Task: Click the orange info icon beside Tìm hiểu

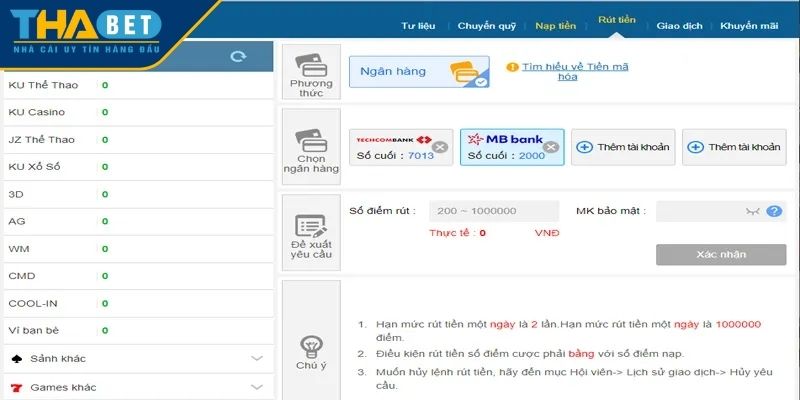Action: [x=513, y=67]
